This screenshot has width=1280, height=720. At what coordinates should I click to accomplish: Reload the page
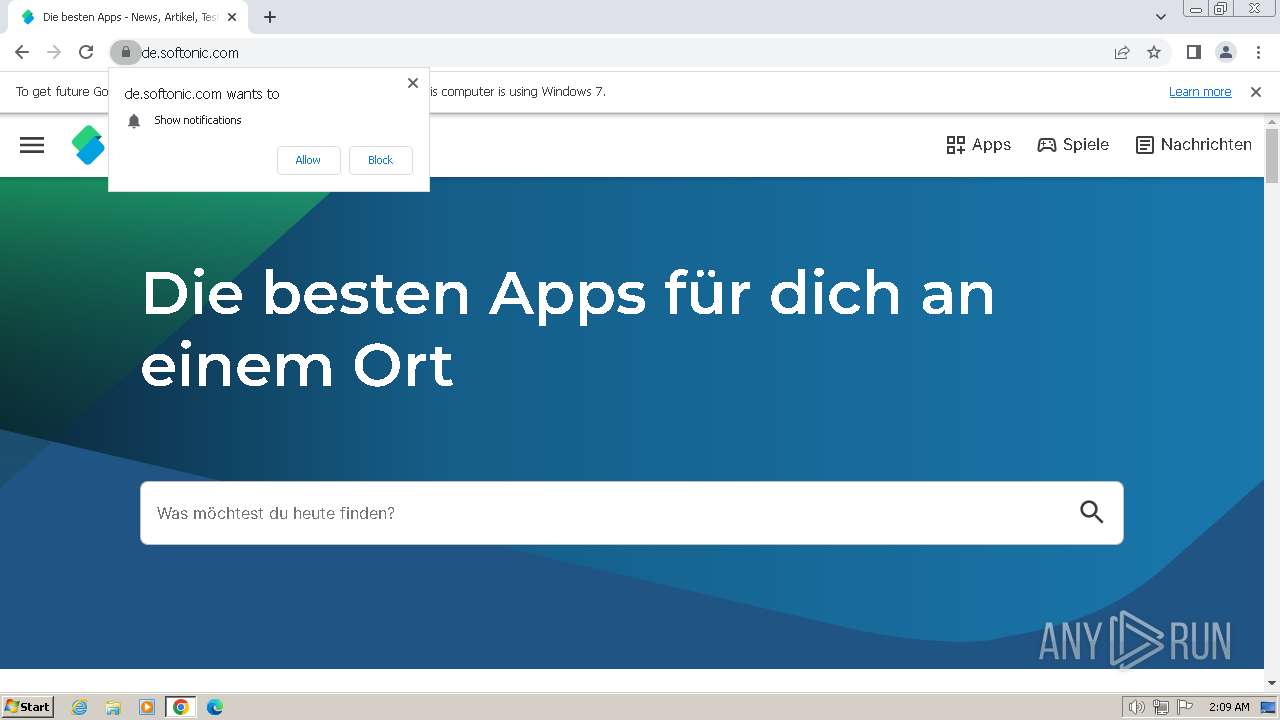click(x=86, y=52)
